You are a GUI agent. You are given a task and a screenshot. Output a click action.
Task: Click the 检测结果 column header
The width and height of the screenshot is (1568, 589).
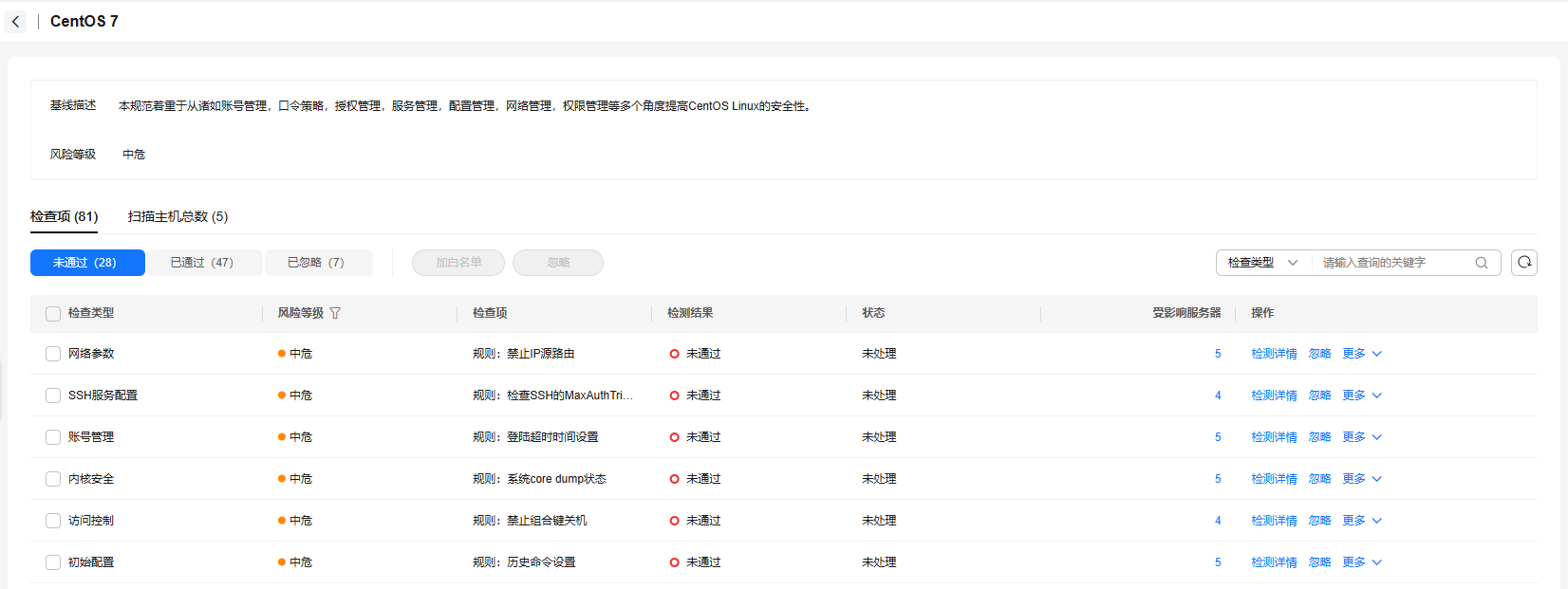tap(690, 313)
